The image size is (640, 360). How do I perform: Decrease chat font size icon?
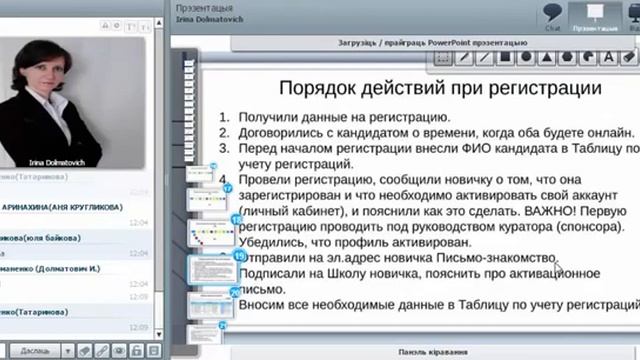click(145, 27)
